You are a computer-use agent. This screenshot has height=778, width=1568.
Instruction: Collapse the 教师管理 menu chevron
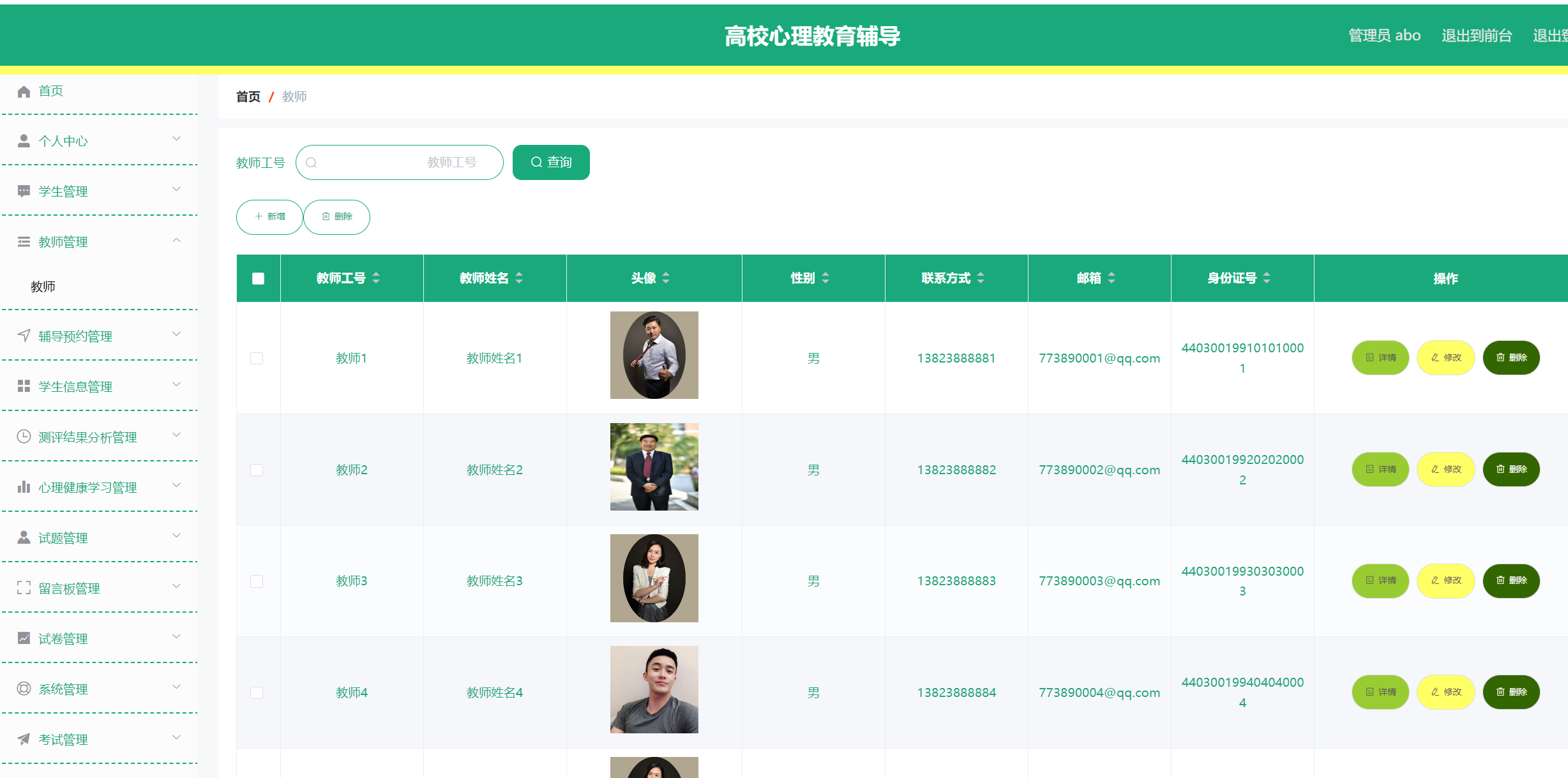(177, 240)
